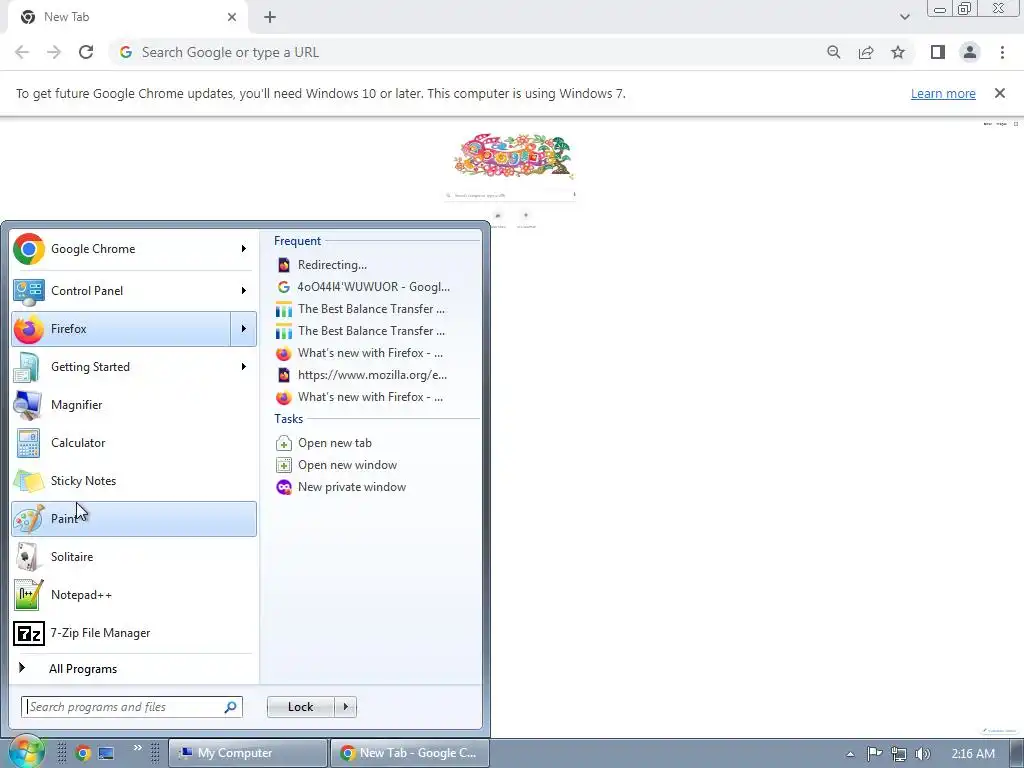Image resolution: width=1024 pixels, height=768 pixels.
Task: Switch to New Tab - Google Chrome taskbar button
Action: [409, 753]
